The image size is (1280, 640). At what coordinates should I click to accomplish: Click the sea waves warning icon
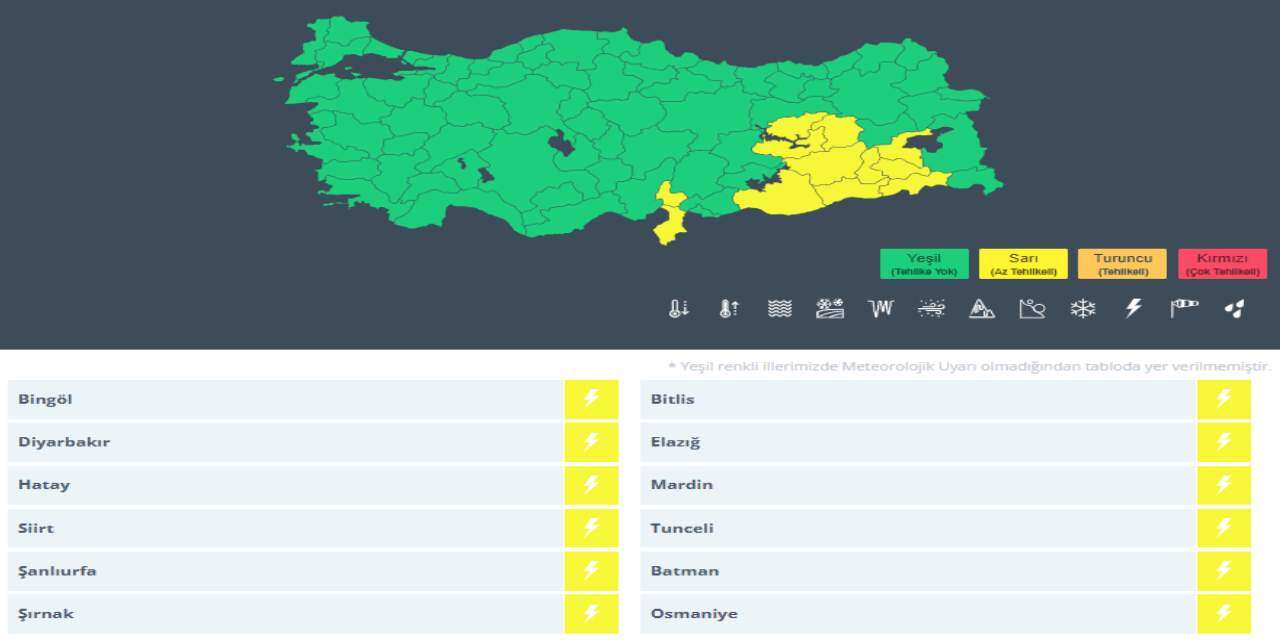click(x=780, y=308)
